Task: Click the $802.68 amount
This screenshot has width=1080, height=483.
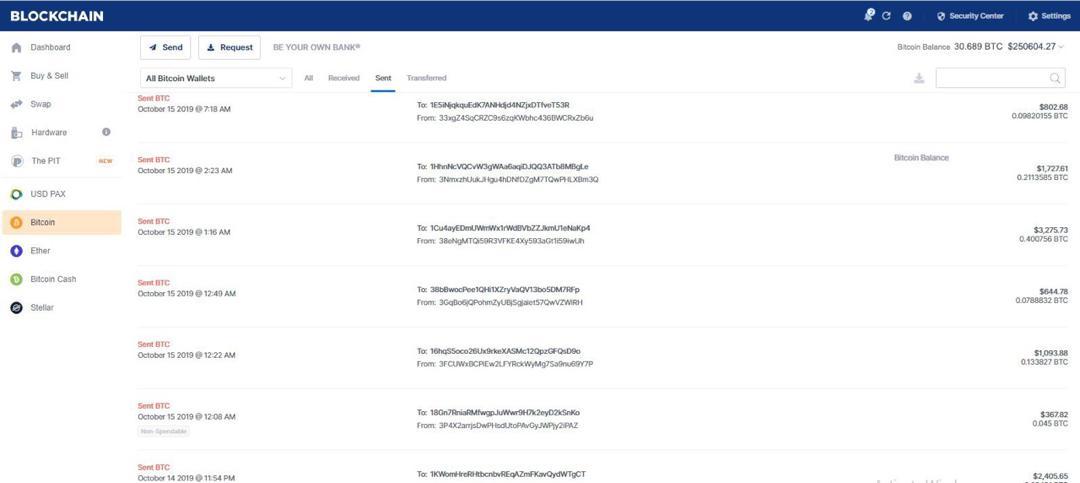Action: click(1053, 107)
